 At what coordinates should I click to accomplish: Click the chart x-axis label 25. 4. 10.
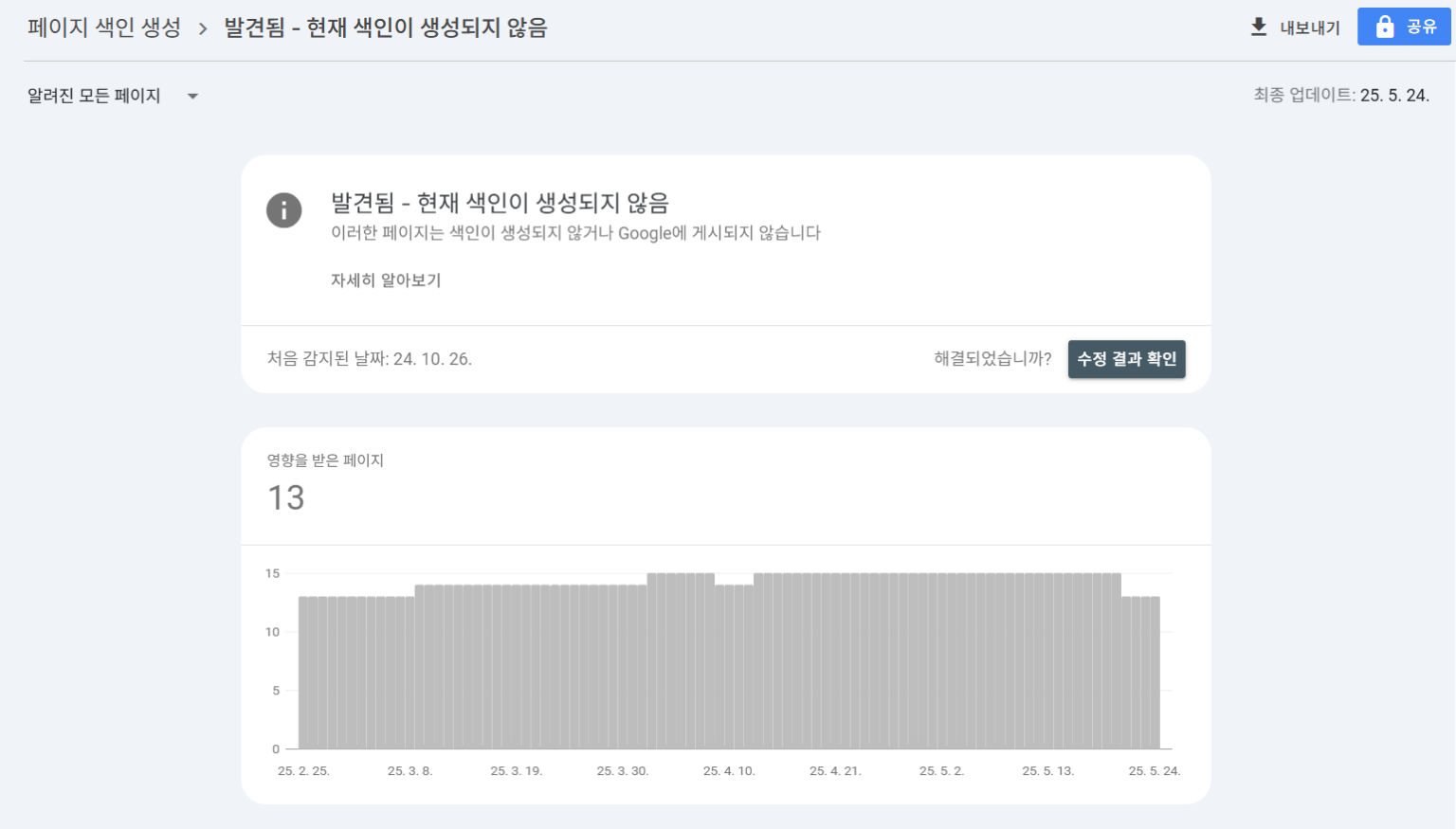[729, 771]
